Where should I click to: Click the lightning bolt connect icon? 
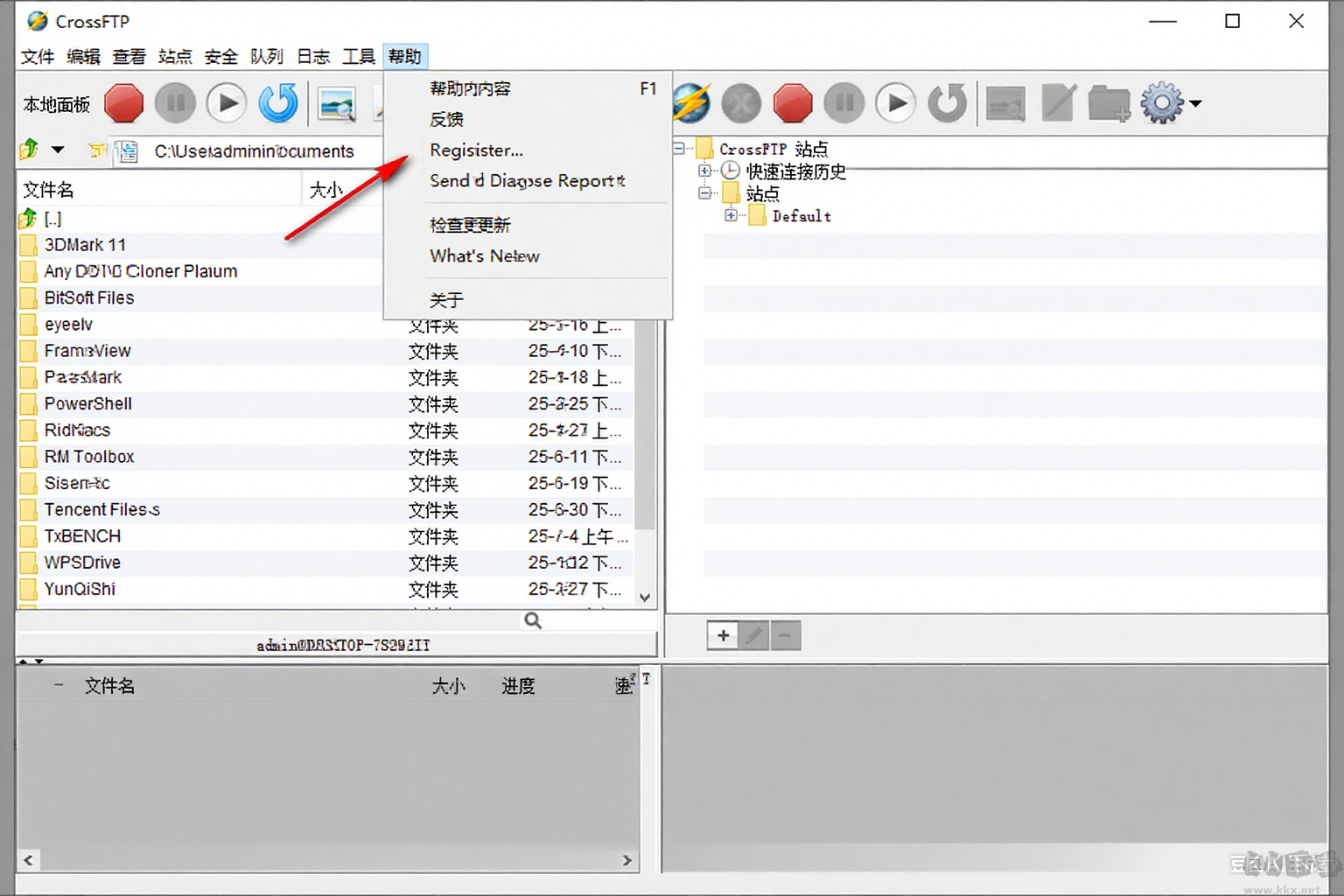tap(691, 103)
